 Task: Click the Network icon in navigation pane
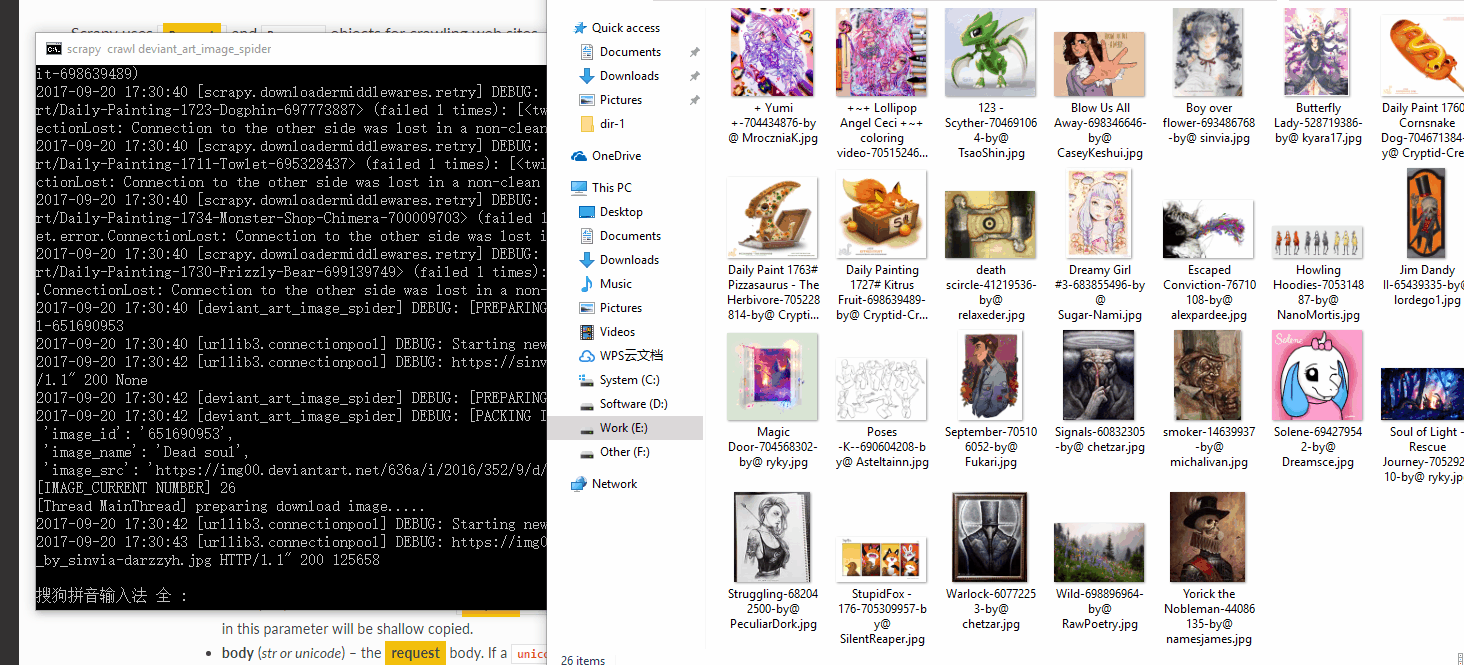(579, 484)
